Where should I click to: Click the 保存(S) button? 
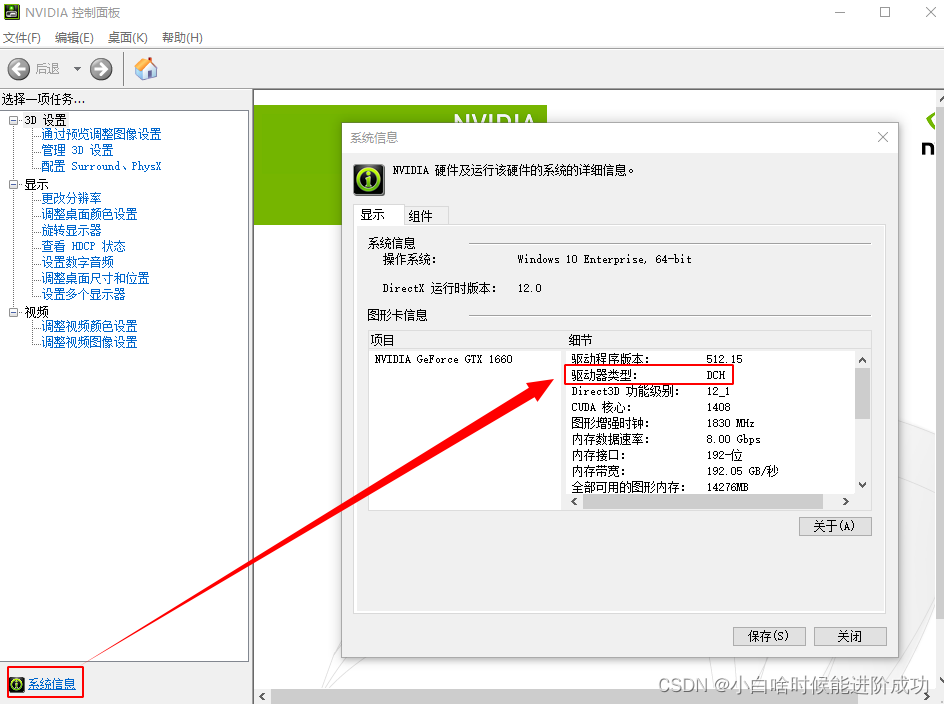[x=769, y=636]
